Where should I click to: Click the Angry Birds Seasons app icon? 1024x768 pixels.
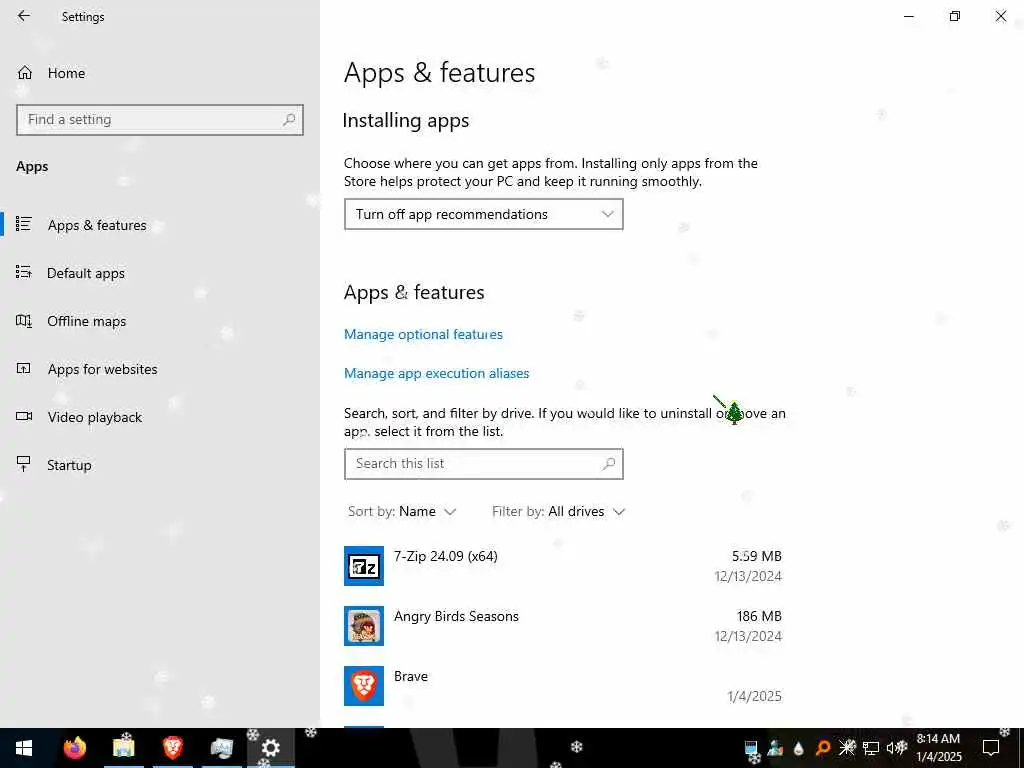(x=364, y=626)
